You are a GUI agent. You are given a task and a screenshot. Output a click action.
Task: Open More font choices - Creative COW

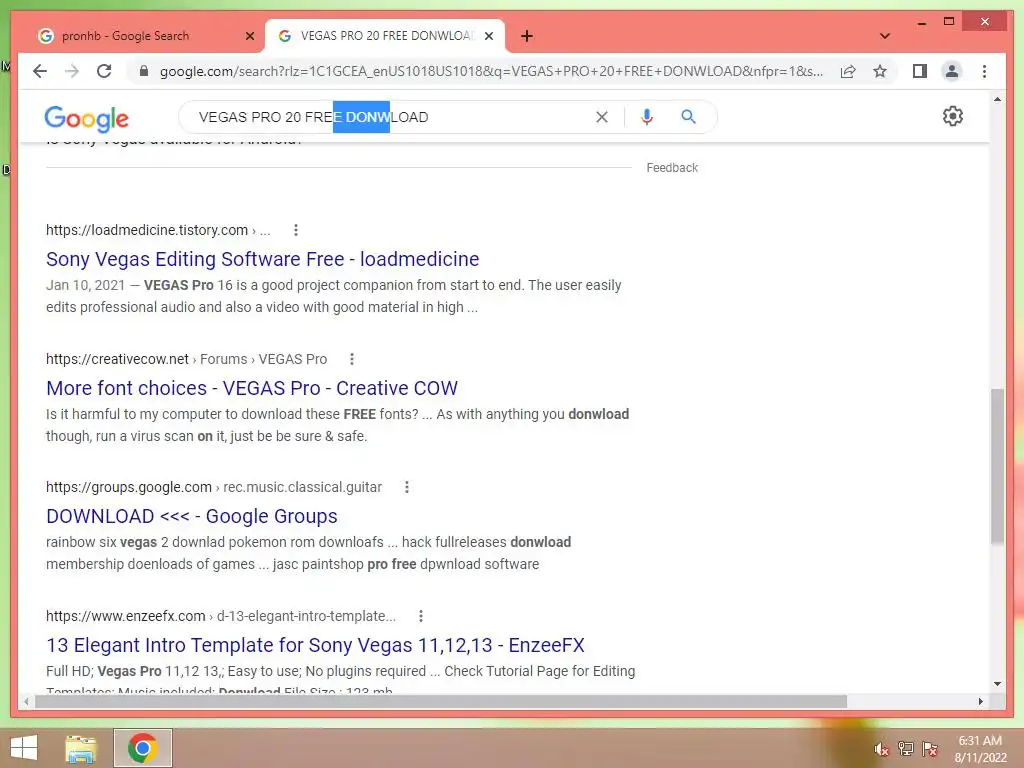pos(252,388)
